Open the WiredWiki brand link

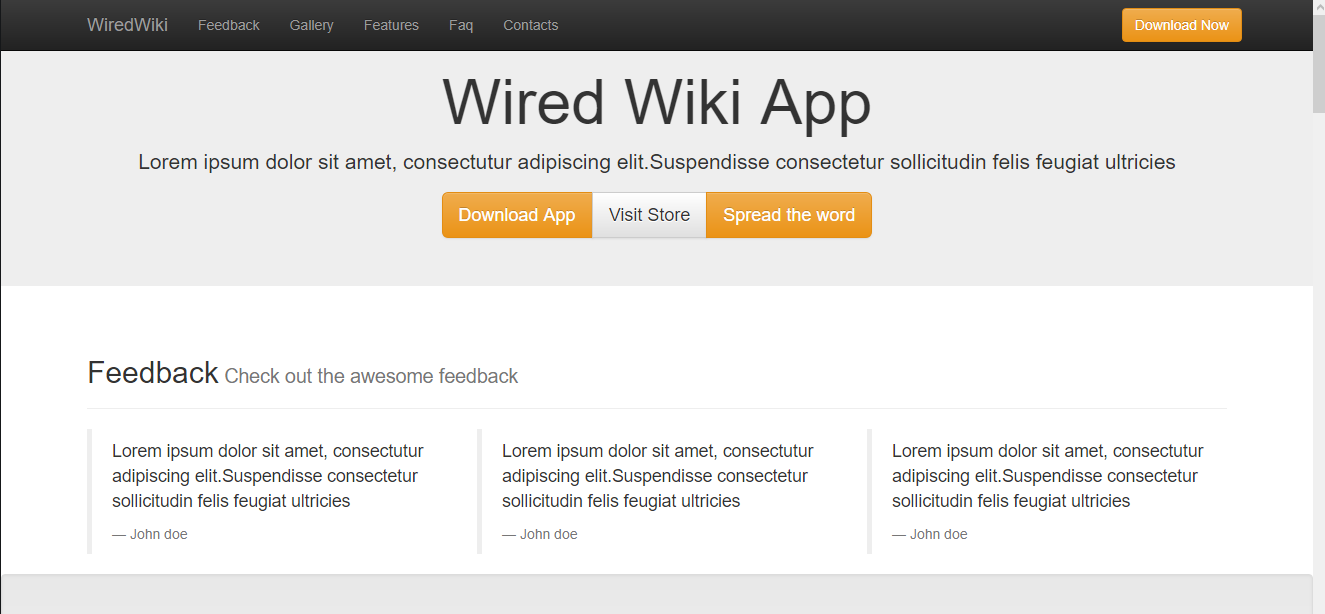point(127,25)
